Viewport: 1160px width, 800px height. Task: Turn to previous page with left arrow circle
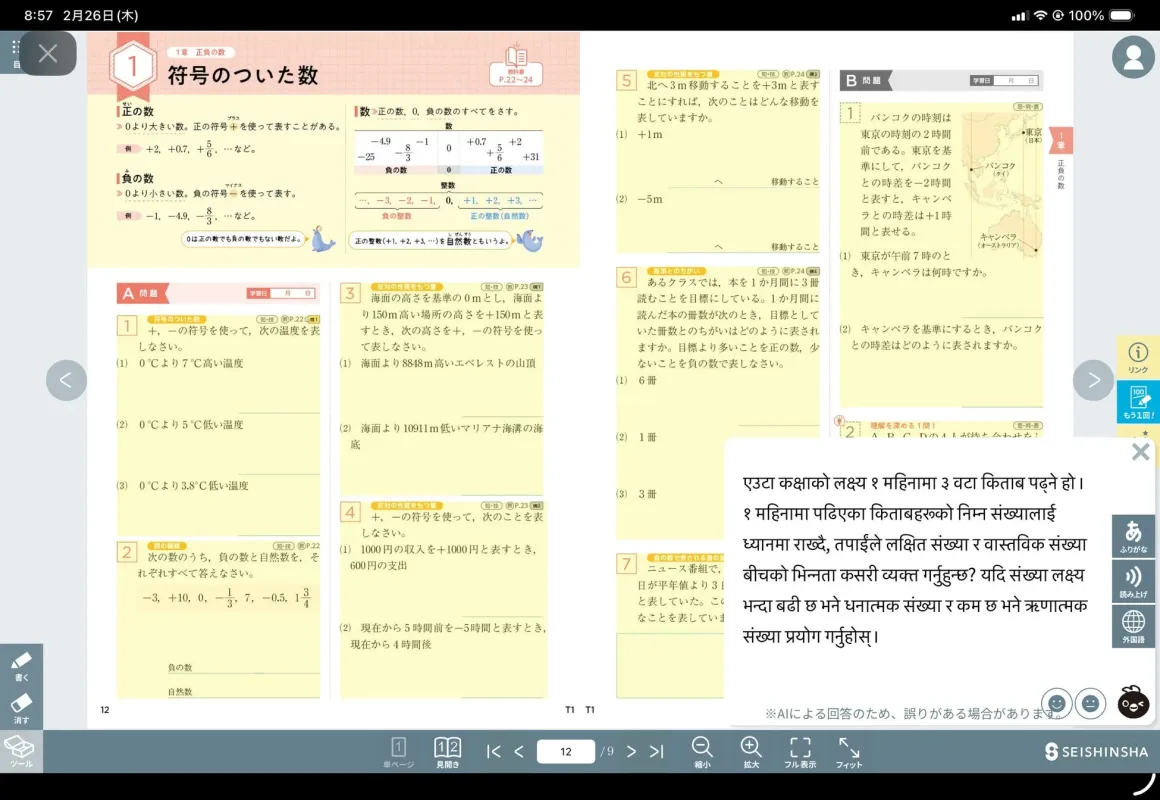pyautogui.click(x=66, y=380)
